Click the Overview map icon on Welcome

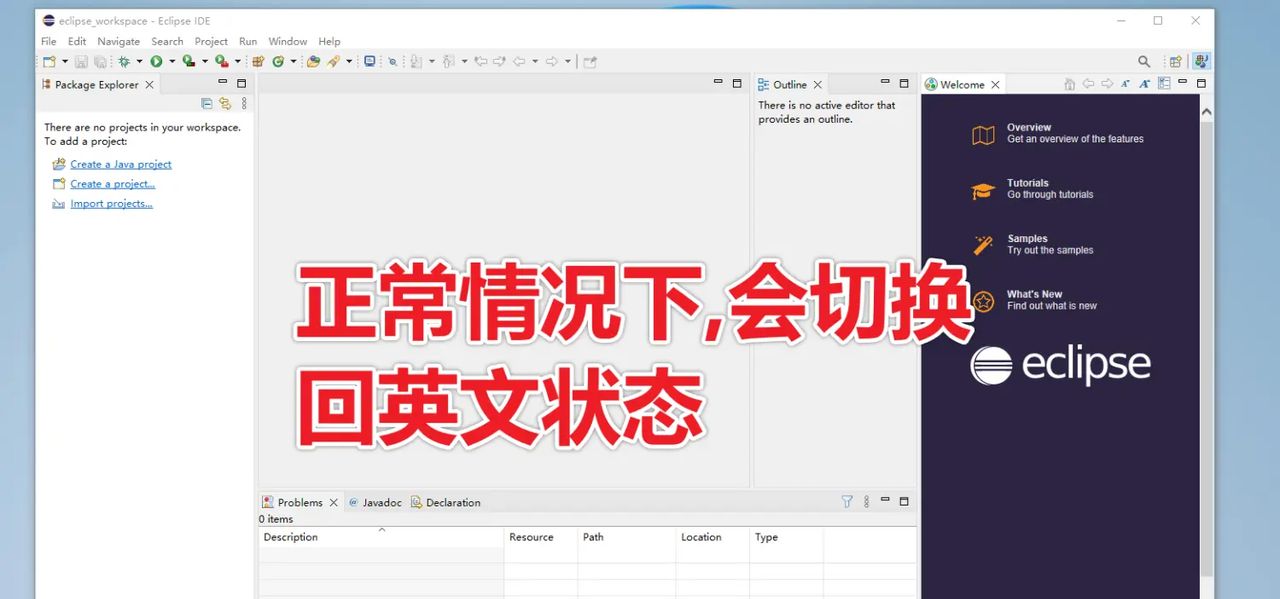(983, 135)
